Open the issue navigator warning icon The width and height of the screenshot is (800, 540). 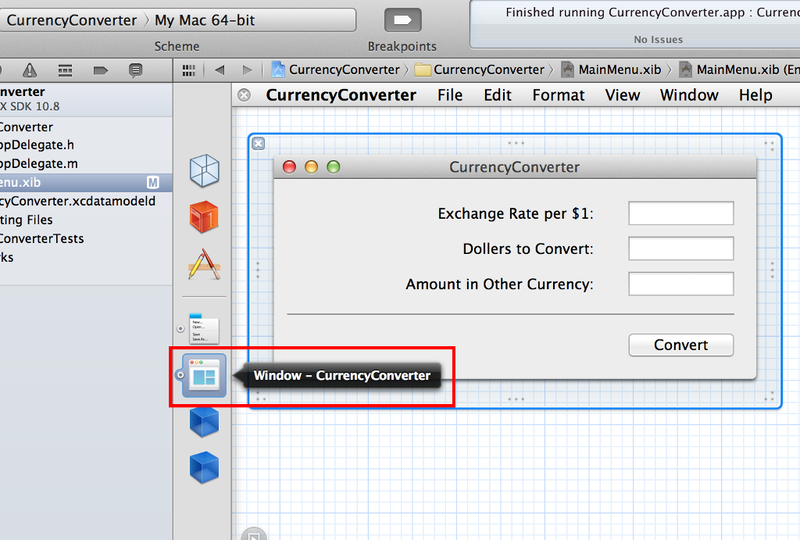[x=30, y=71]
